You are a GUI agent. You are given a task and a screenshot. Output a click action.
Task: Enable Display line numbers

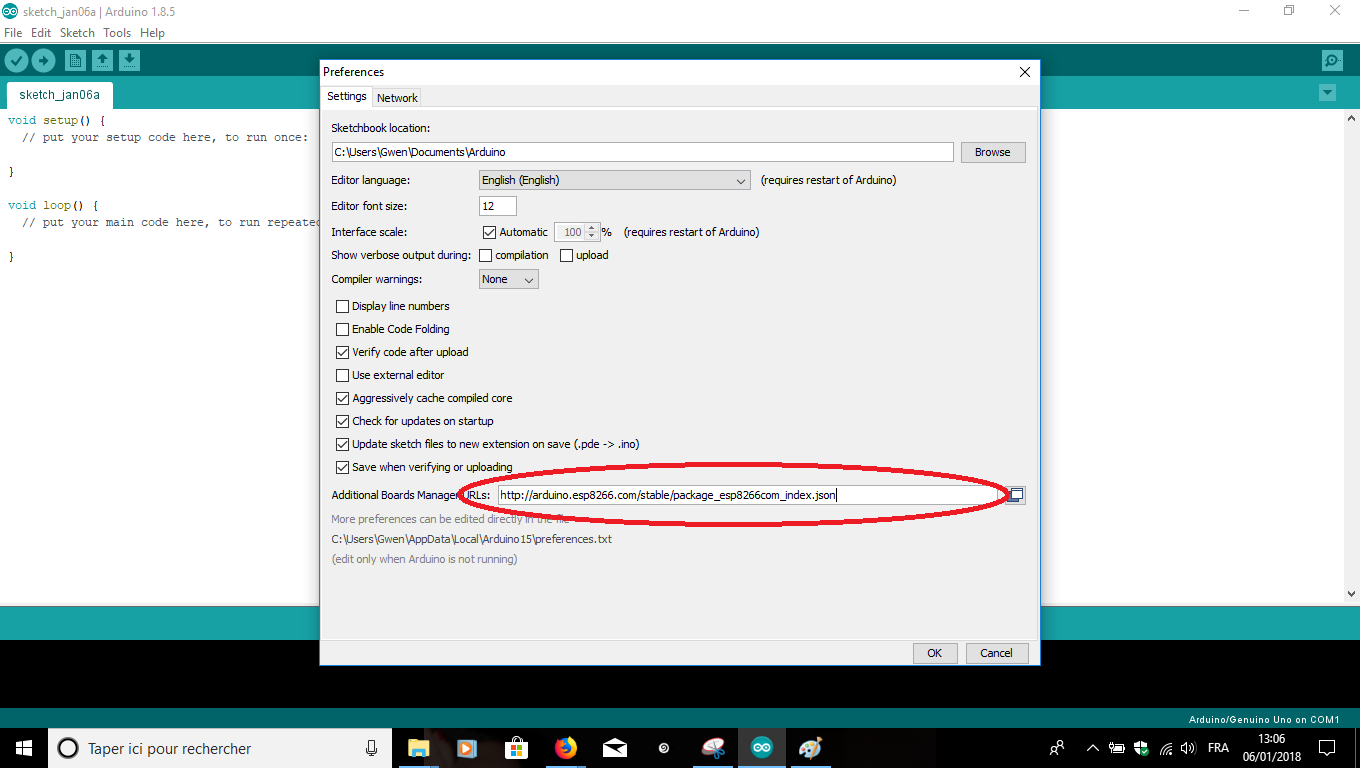[343, 306]
